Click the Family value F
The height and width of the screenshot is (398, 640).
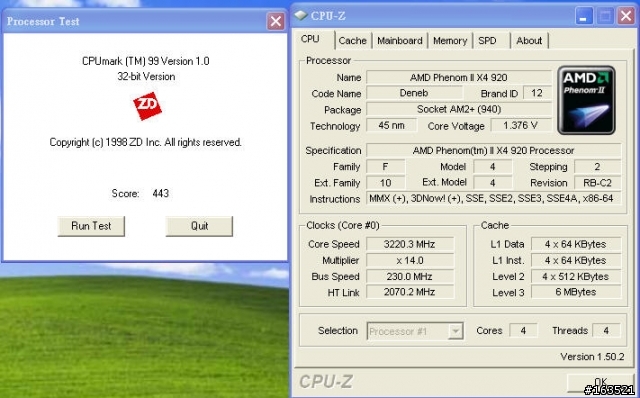(385, 167)
